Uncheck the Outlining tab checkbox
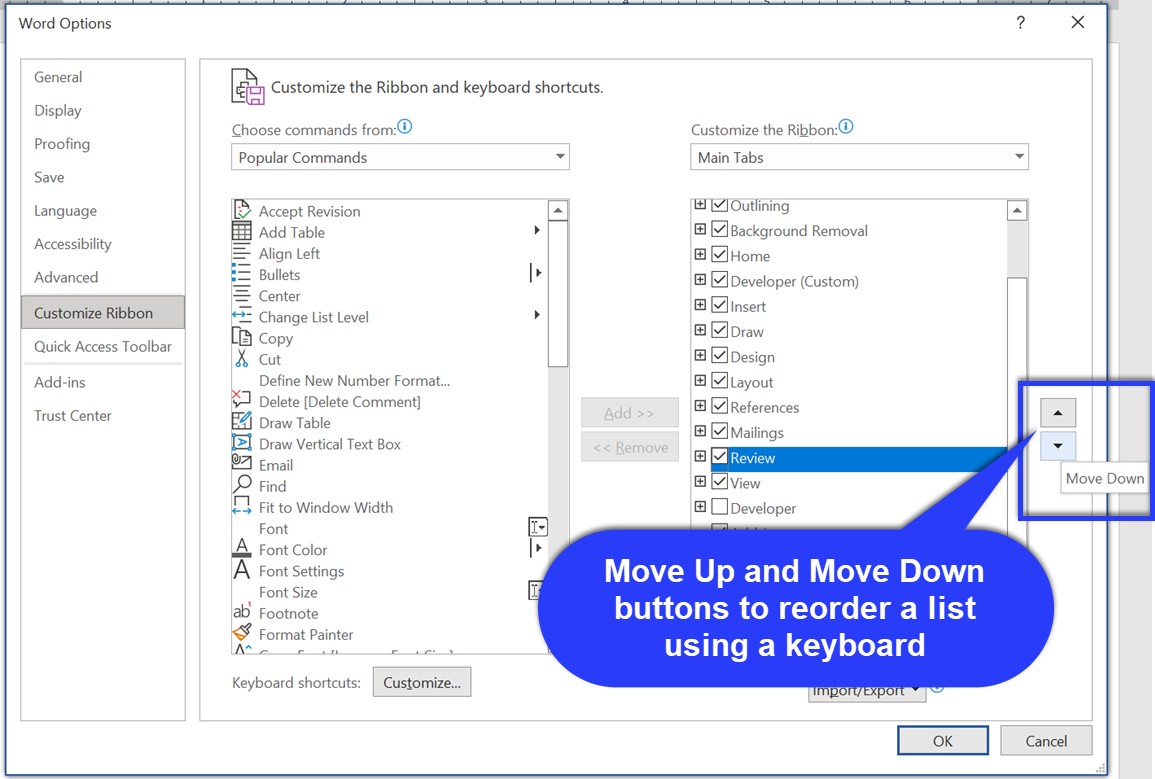This screenshot has width=1155, height=779. [x=720, y=205]
